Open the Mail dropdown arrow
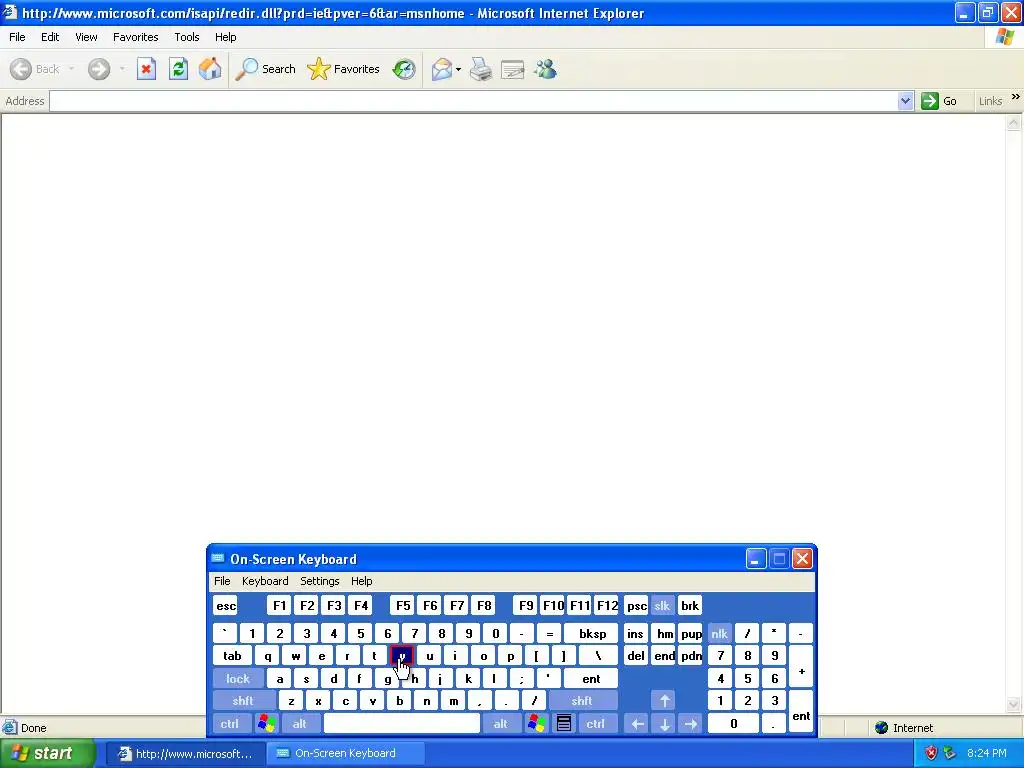 tap(458, 69)
